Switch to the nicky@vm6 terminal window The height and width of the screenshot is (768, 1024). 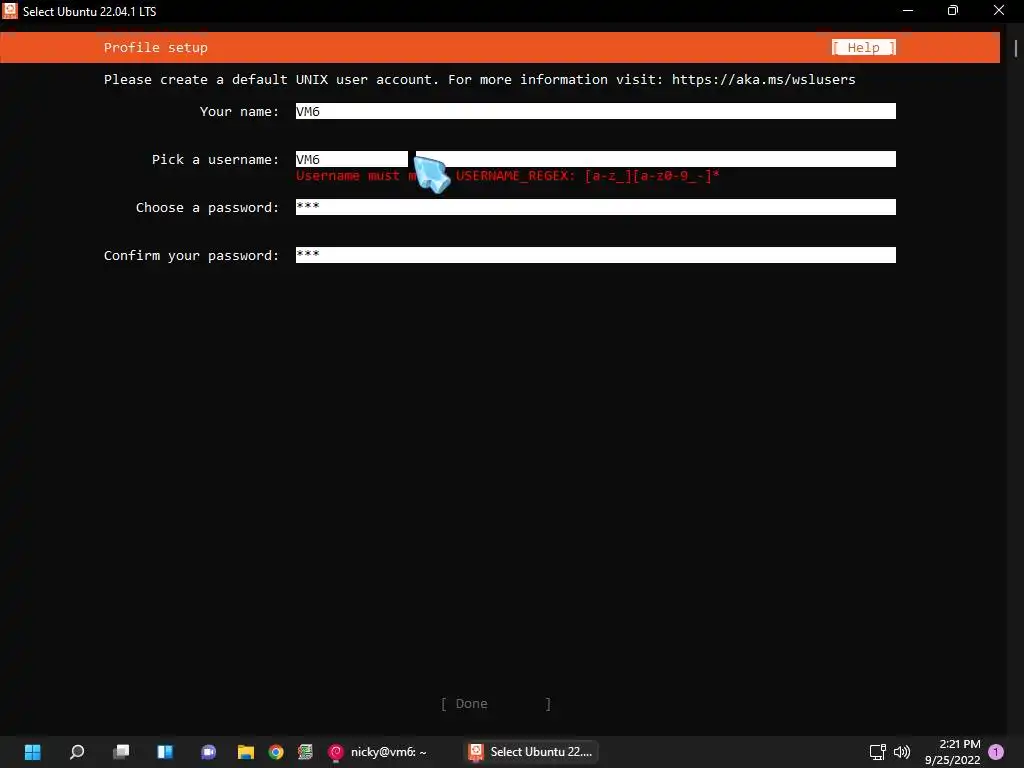tap(377, 752)
